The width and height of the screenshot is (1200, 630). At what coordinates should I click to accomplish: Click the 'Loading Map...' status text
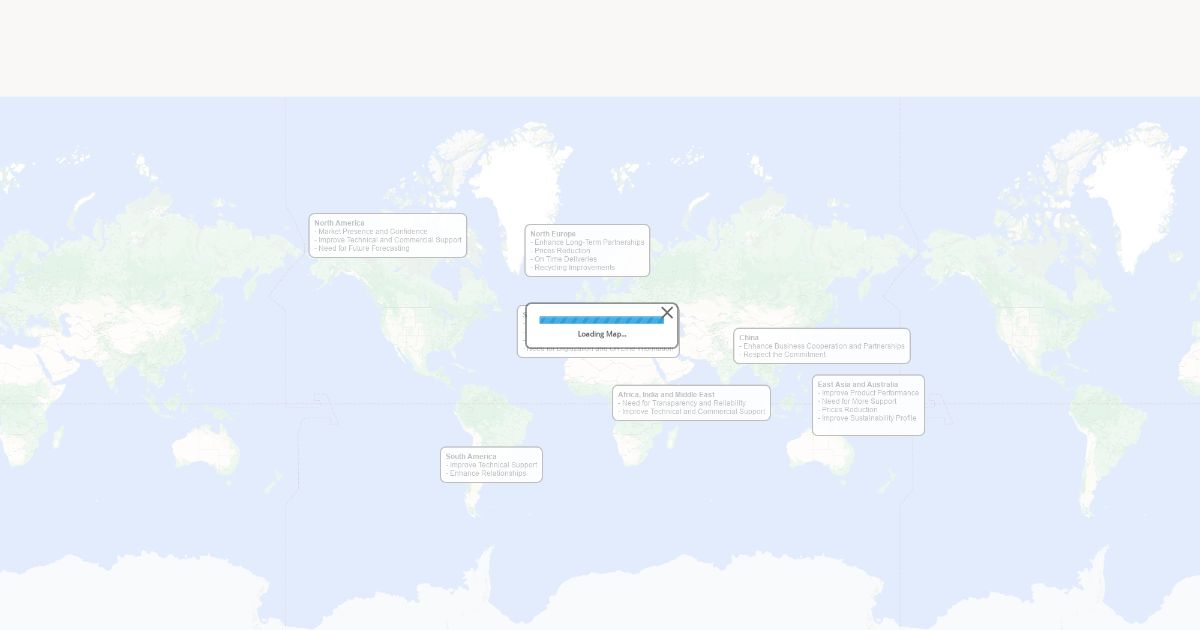pyautogui.click(x=602, y=334)
